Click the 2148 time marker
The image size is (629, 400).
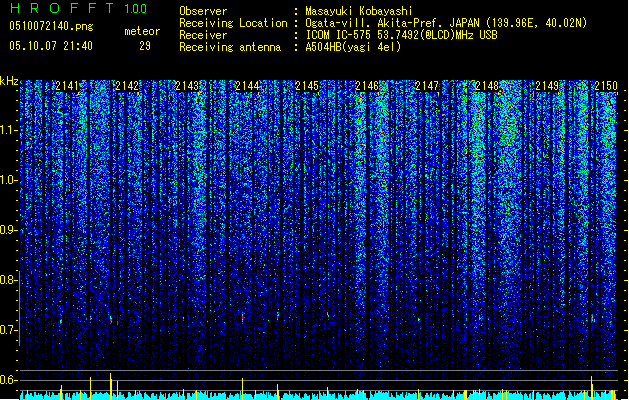(487, 86)
